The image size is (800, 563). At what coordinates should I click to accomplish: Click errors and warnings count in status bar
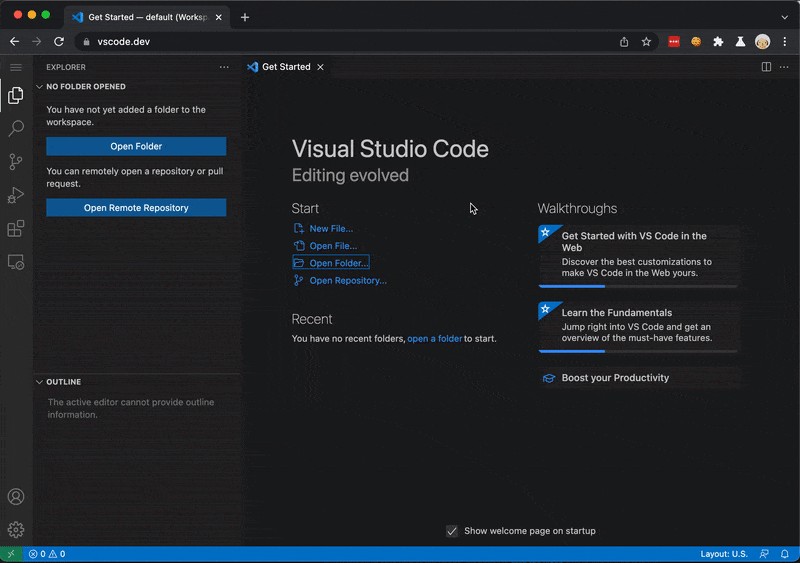coord(47,554)
